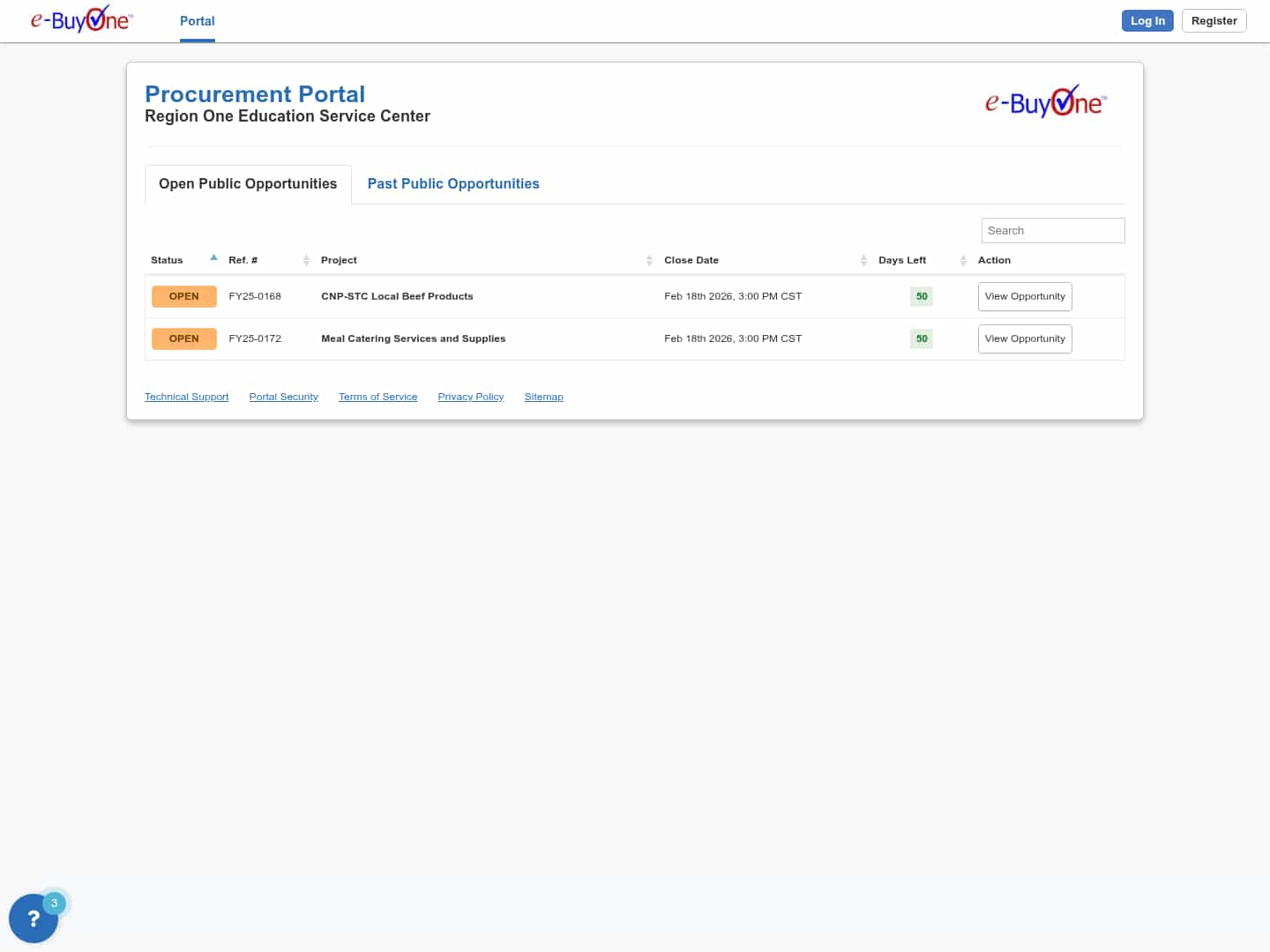Open the help question mark bubble
Viewport: 1270px width, 952px height.
pyautogui.click(x=34, y=919)
